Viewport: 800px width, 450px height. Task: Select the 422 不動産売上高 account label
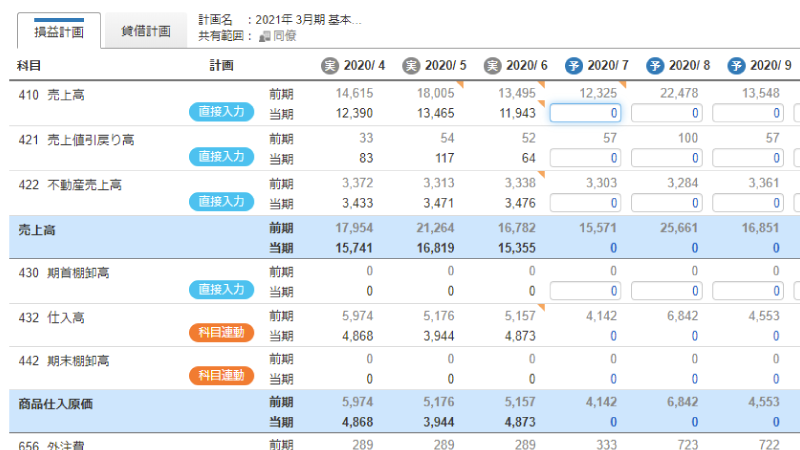coord(70,185)
